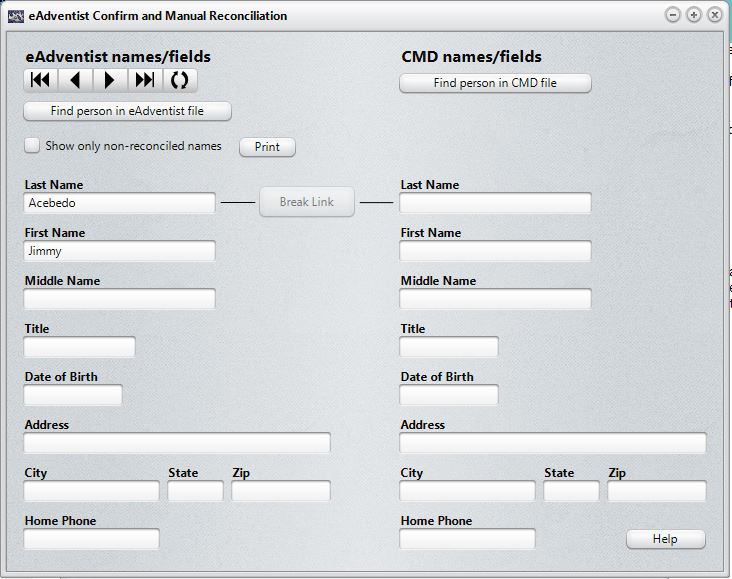Click the 'eAdventist names/fields' heading
The height and width of the screenshot is (579, 732).
point(118,57)
